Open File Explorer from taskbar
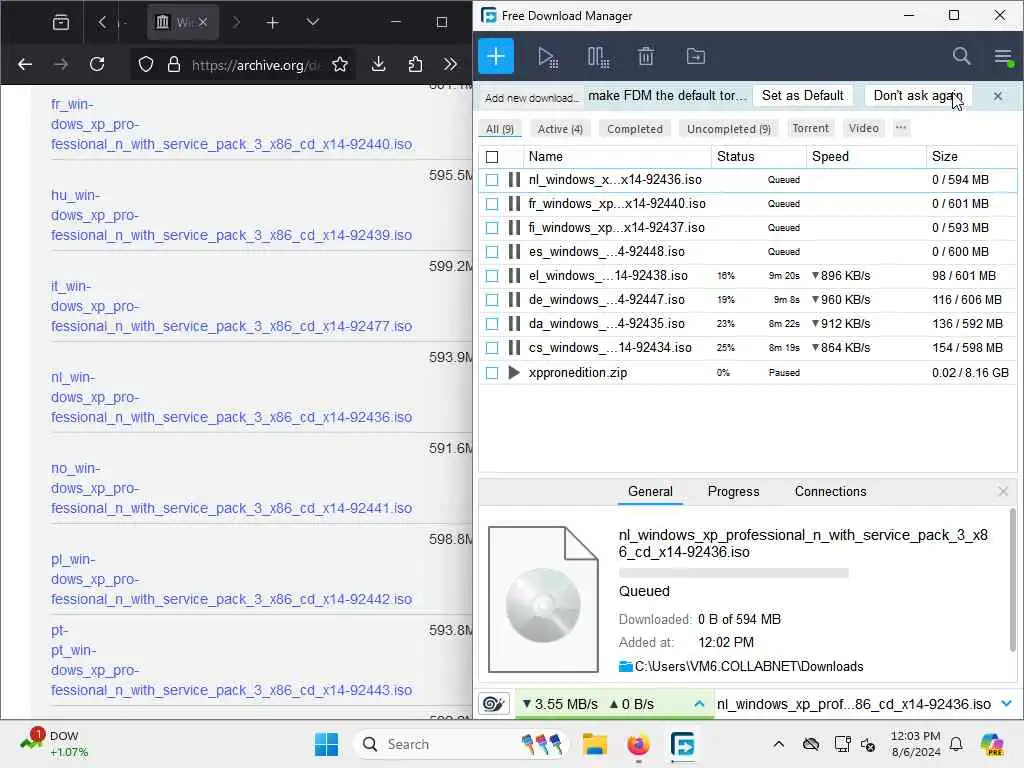This screenshot has height=768, width=1024. (x=594, y=744)
